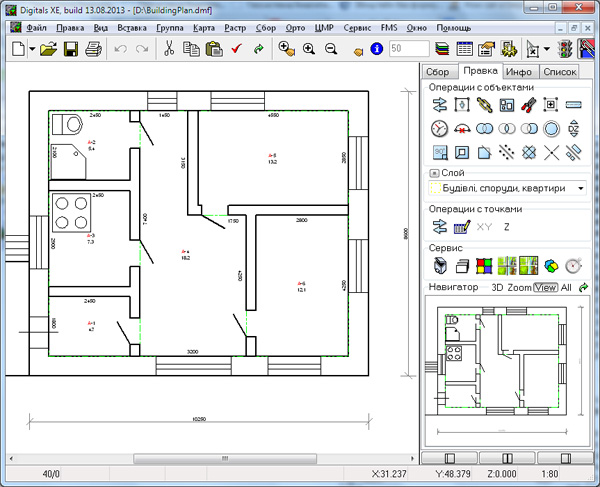This screenshot has width=600, height=487.
Task: Click the numeric field showing 50
Action: point(409,48)
